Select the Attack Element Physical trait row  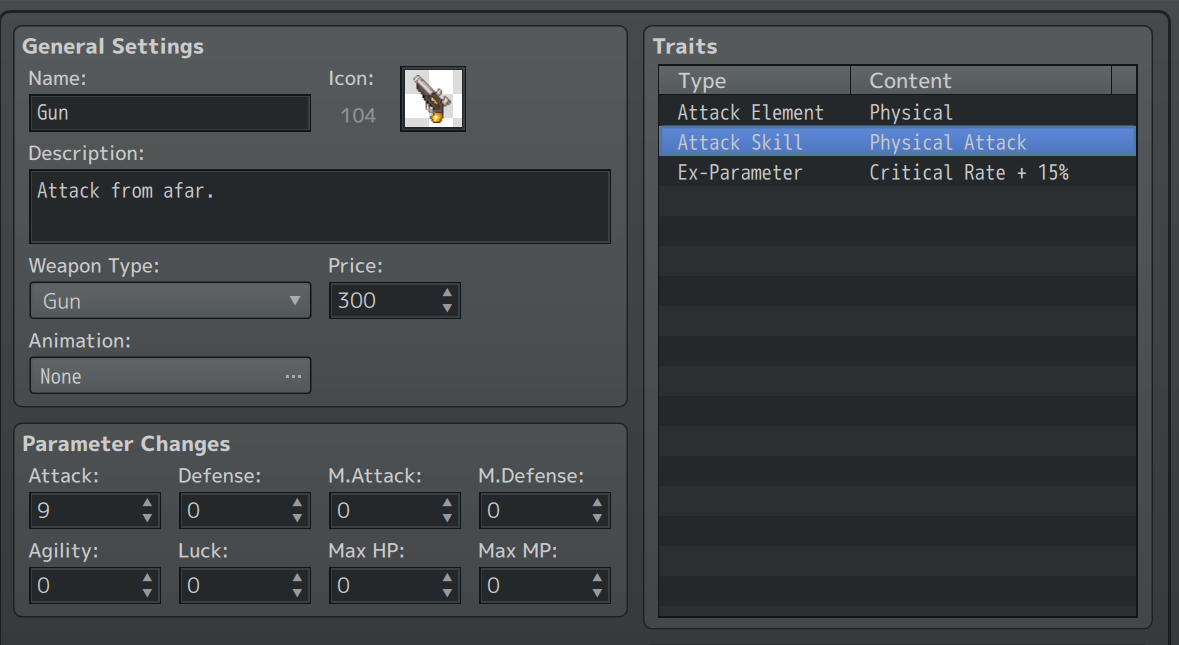pos(897,112)
